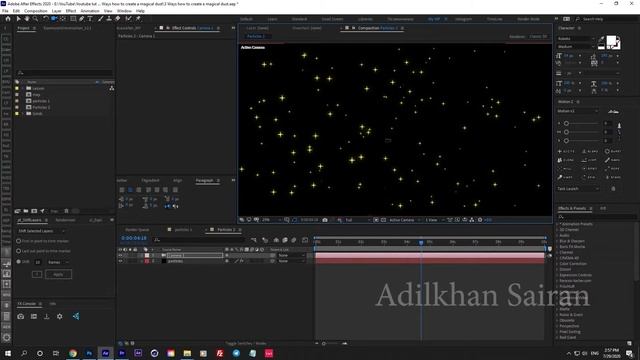This screenshot has height=360, width=640.
Task: Select the Shift radio button
Action: pos(18,262)
